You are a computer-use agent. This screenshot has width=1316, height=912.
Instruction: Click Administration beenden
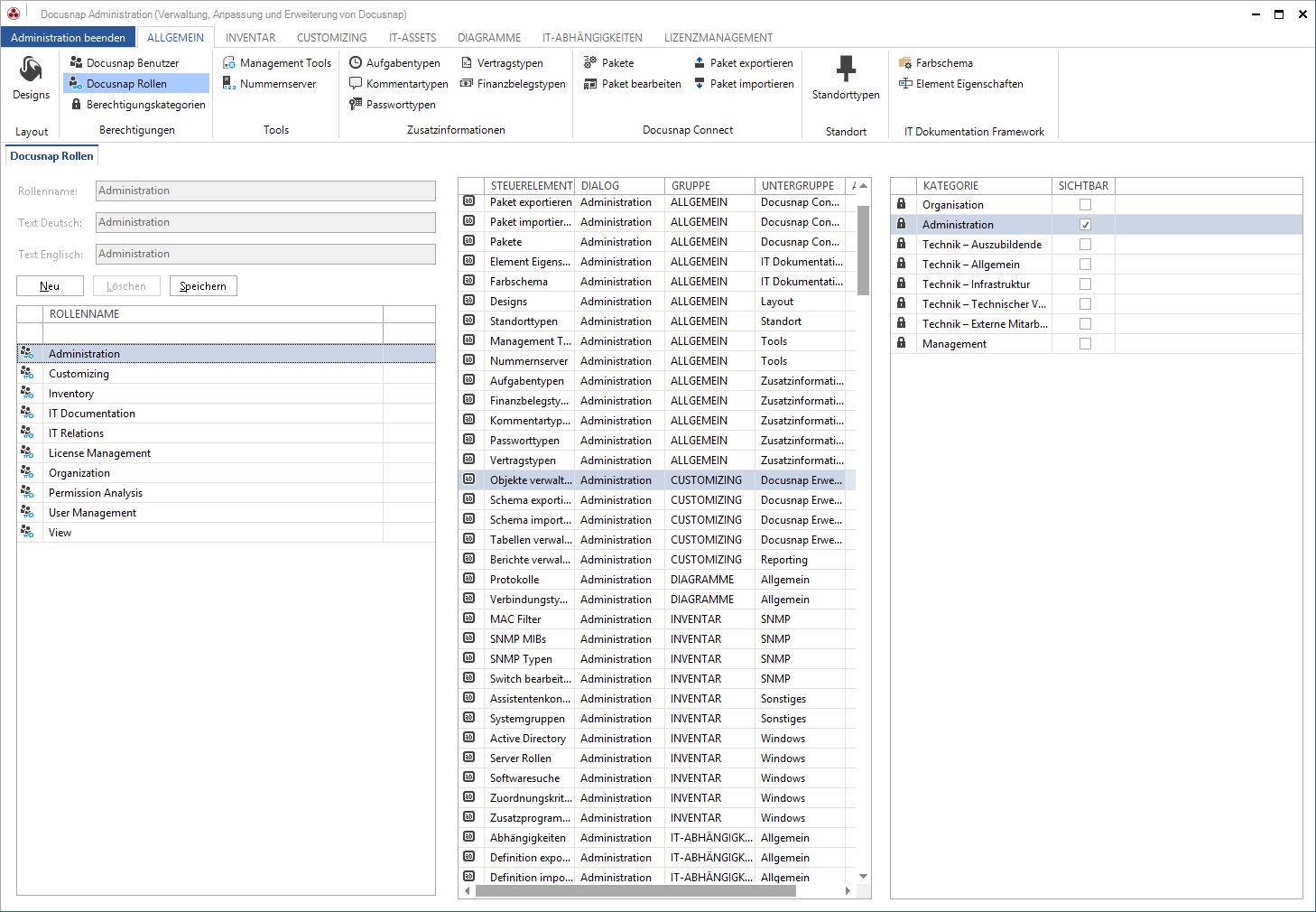coord(68,38)
